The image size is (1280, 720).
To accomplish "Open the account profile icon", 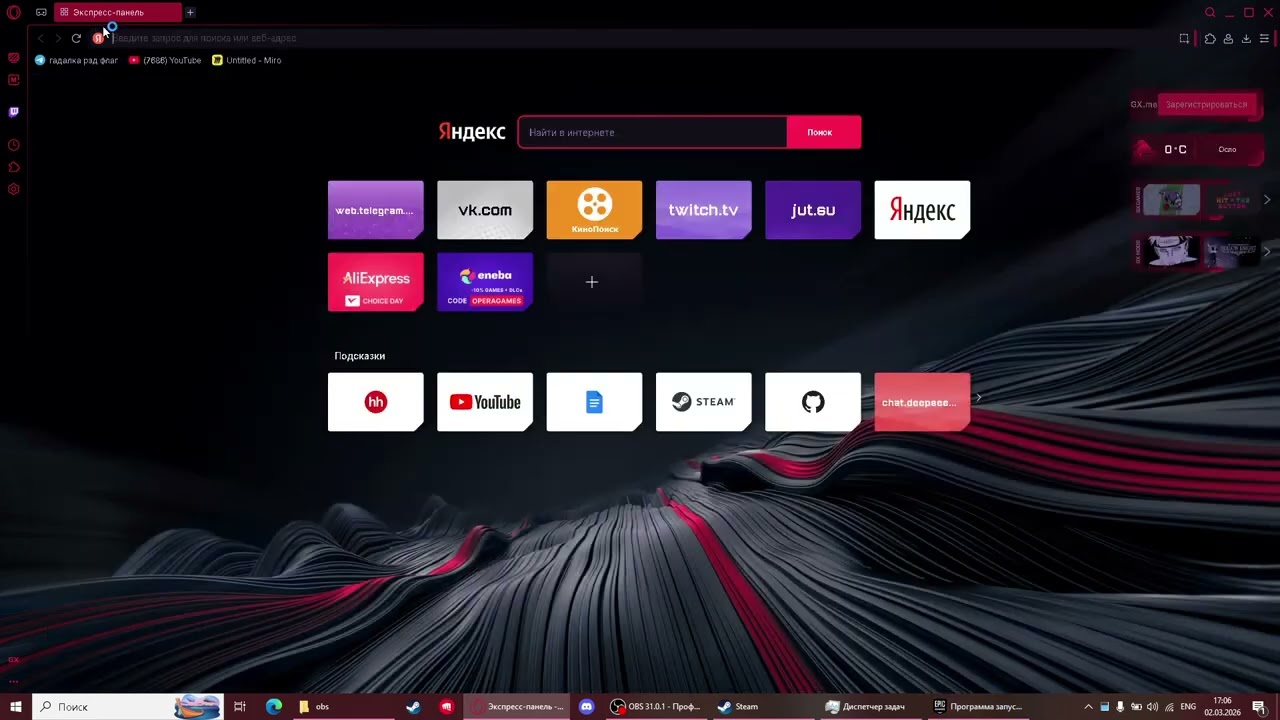I will tap(1227, 38).
